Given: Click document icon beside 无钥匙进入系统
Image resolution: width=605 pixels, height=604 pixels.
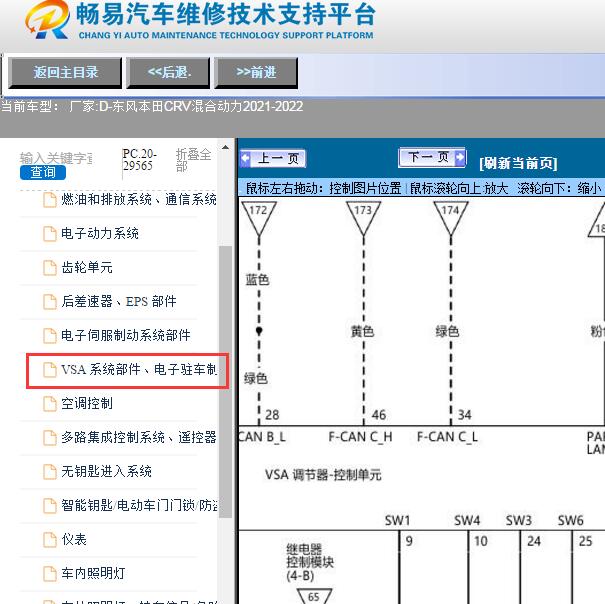Looking at the screenshot, I should [x=49, y=472].
